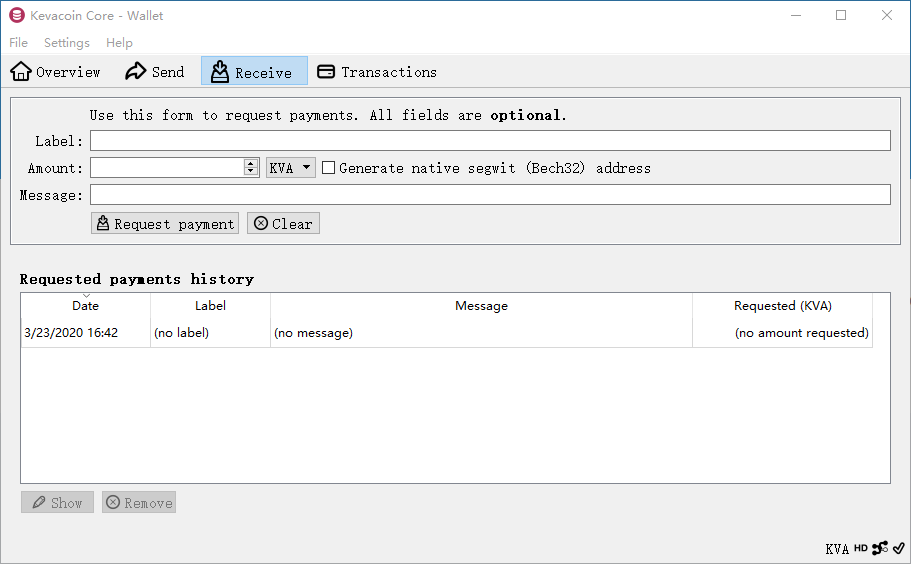Click the sync checkmark status icon
This screenshot has width=911, height=564.
899,548
